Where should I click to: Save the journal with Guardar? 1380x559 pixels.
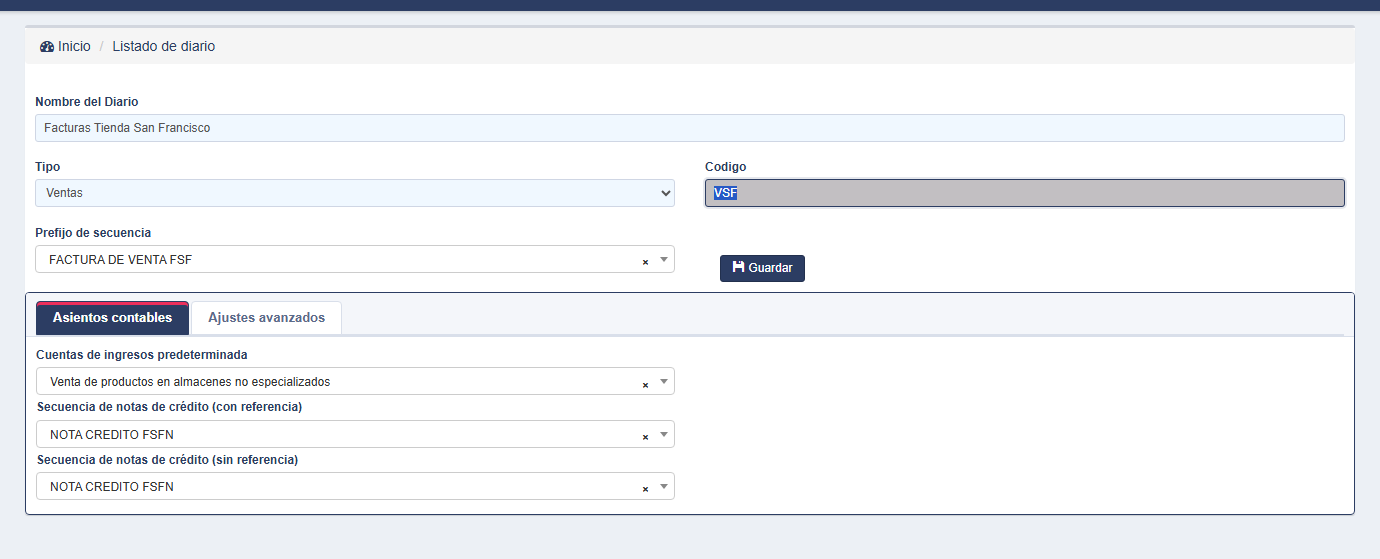(x=762, y=268)
